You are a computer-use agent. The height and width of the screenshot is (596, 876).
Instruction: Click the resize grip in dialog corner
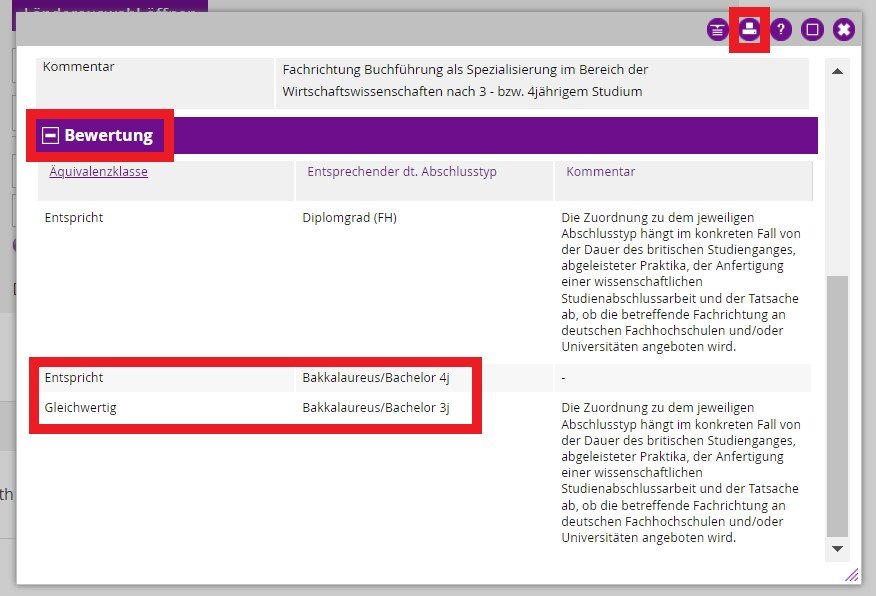point(851,575)
